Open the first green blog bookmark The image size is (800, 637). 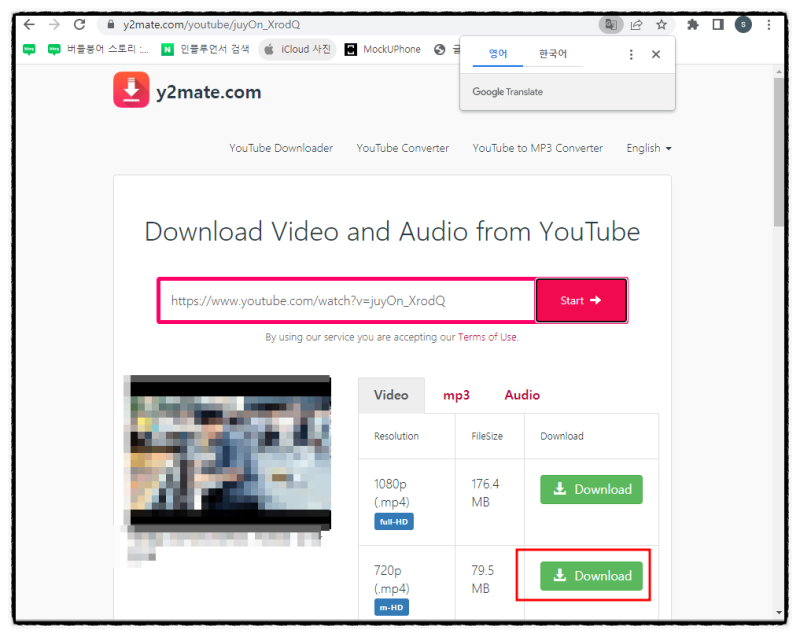[x=29, y=49]
